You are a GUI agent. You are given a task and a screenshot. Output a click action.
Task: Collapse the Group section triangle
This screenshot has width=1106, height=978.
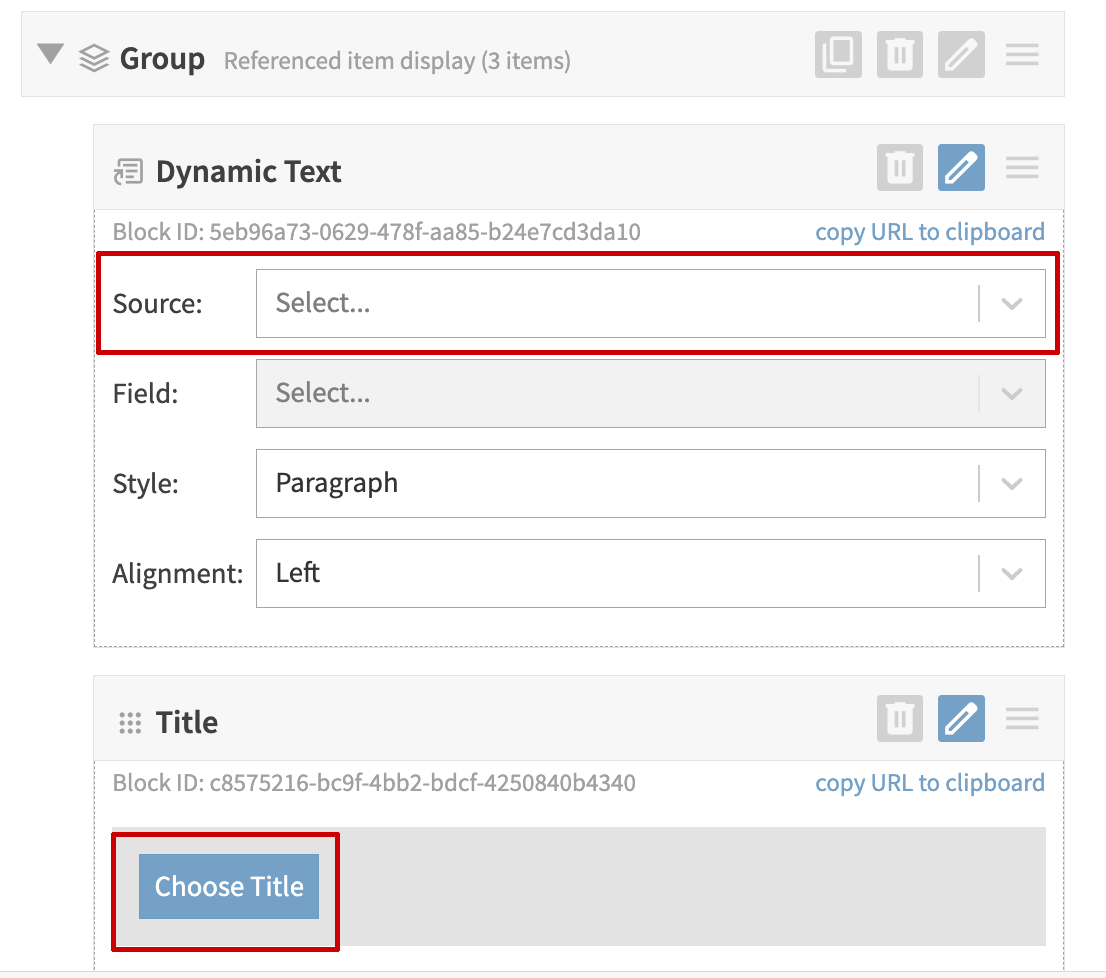point(49,55)
